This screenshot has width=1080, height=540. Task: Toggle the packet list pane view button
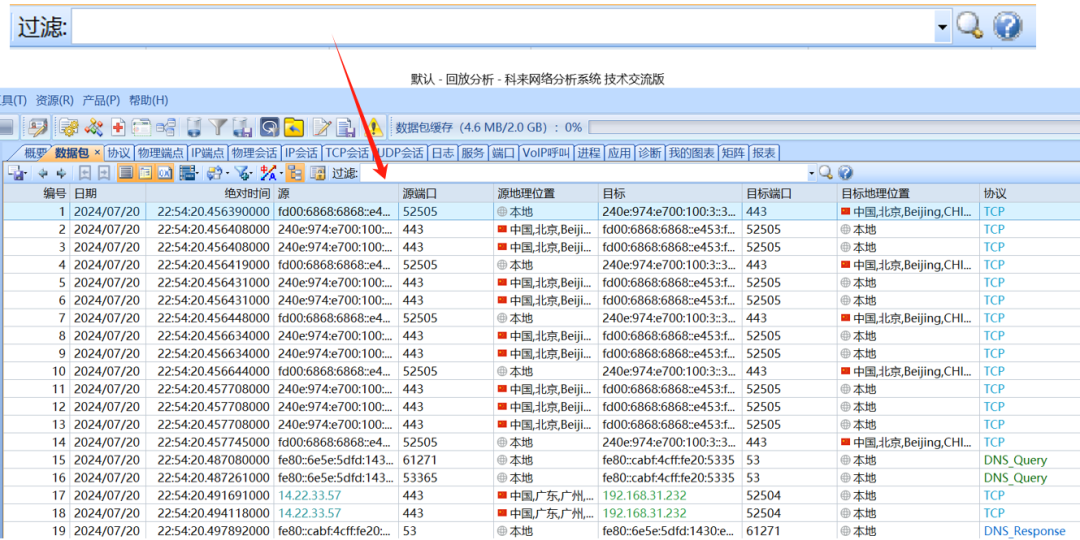pyautogui.click(x=127, y=173)
